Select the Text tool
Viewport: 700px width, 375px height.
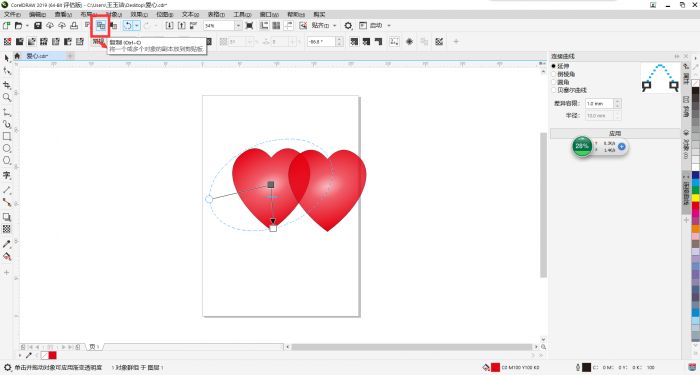pos(7,175)
